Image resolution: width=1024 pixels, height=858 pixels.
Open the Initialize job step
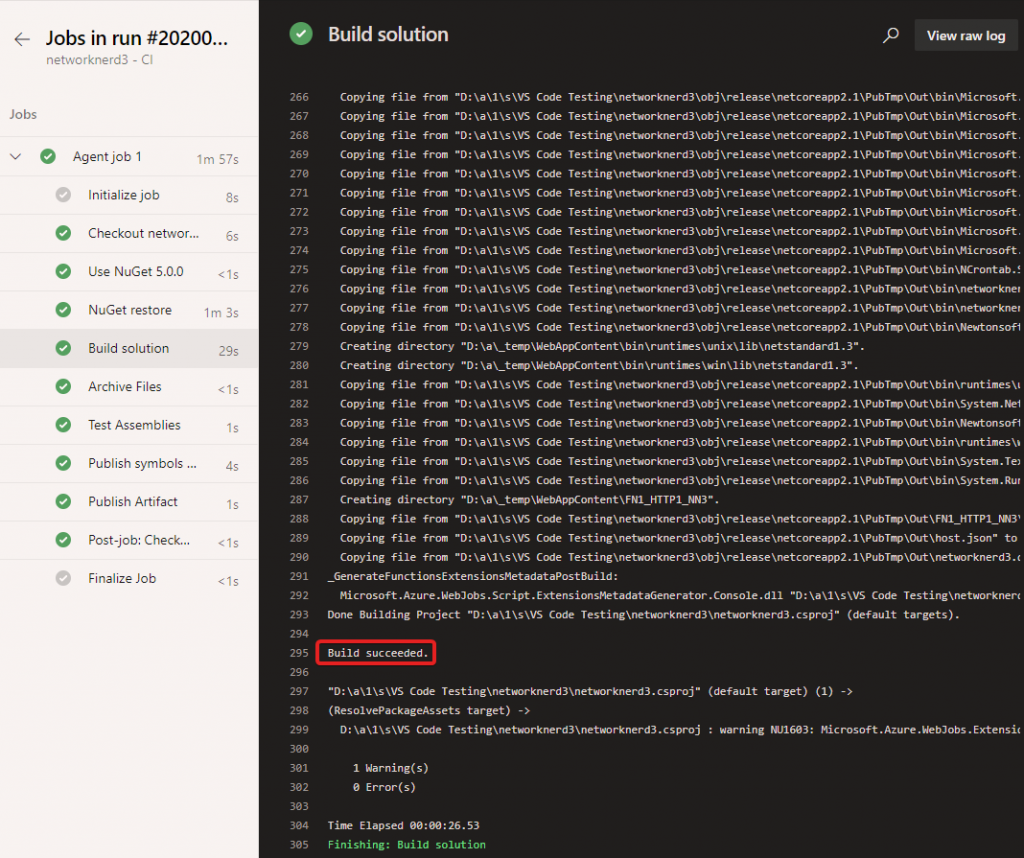click(129, 195)
